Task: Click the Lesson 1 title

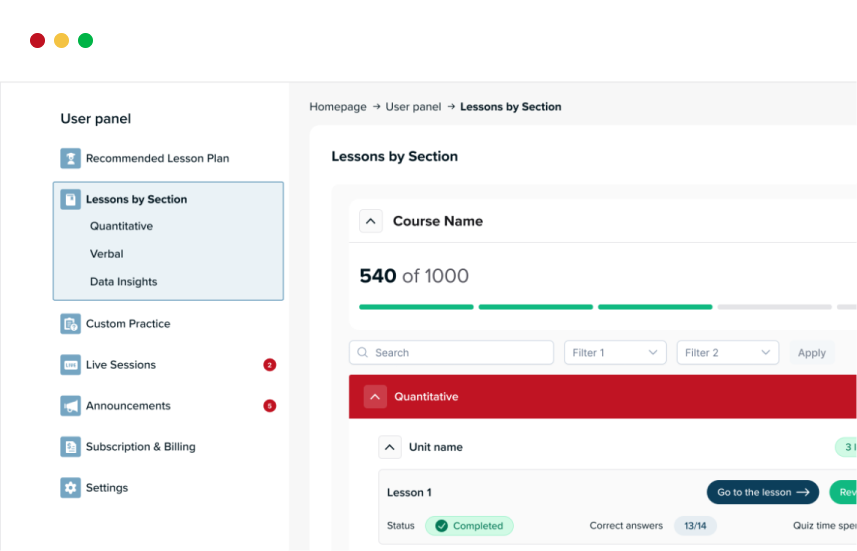Action: (409, 493)
